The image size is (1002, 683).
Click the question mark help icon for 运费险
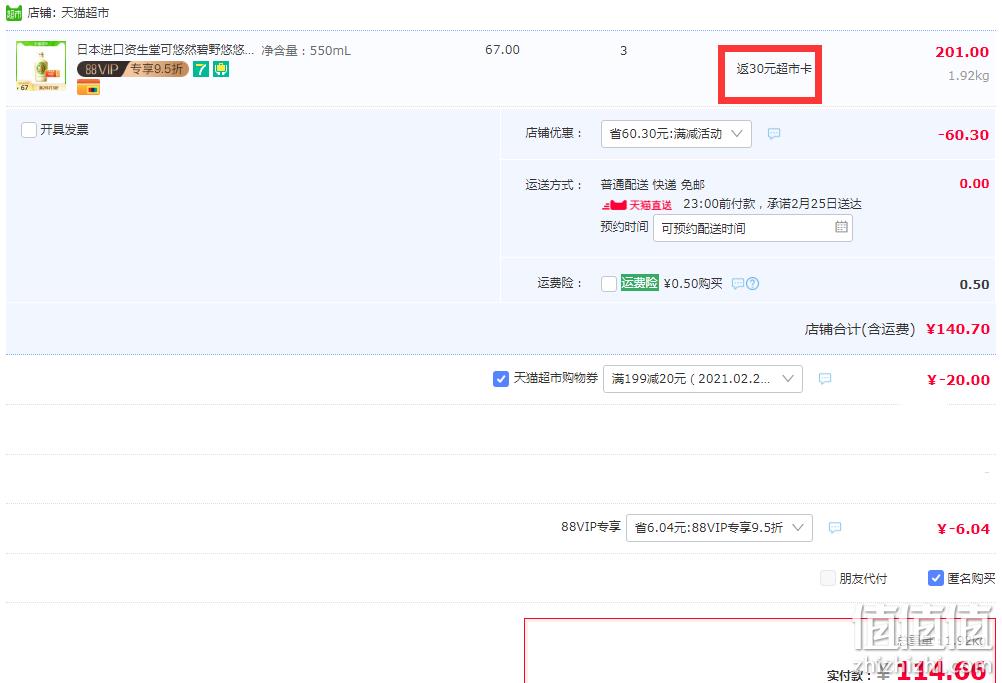pyautogui.click(x=753, y=284)
